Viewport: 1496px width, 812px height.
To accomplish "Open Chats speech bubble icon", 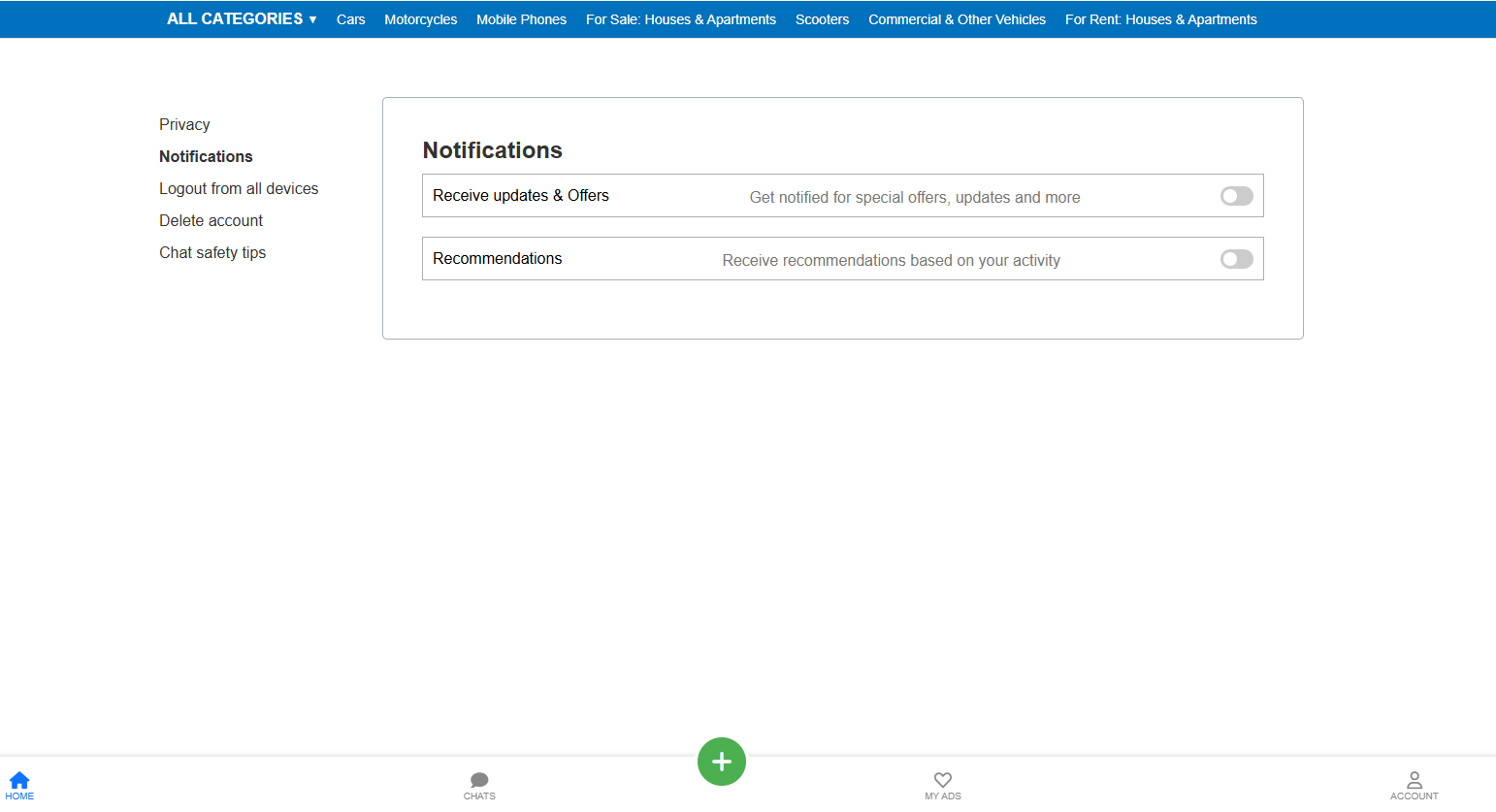I will (479, 780).
